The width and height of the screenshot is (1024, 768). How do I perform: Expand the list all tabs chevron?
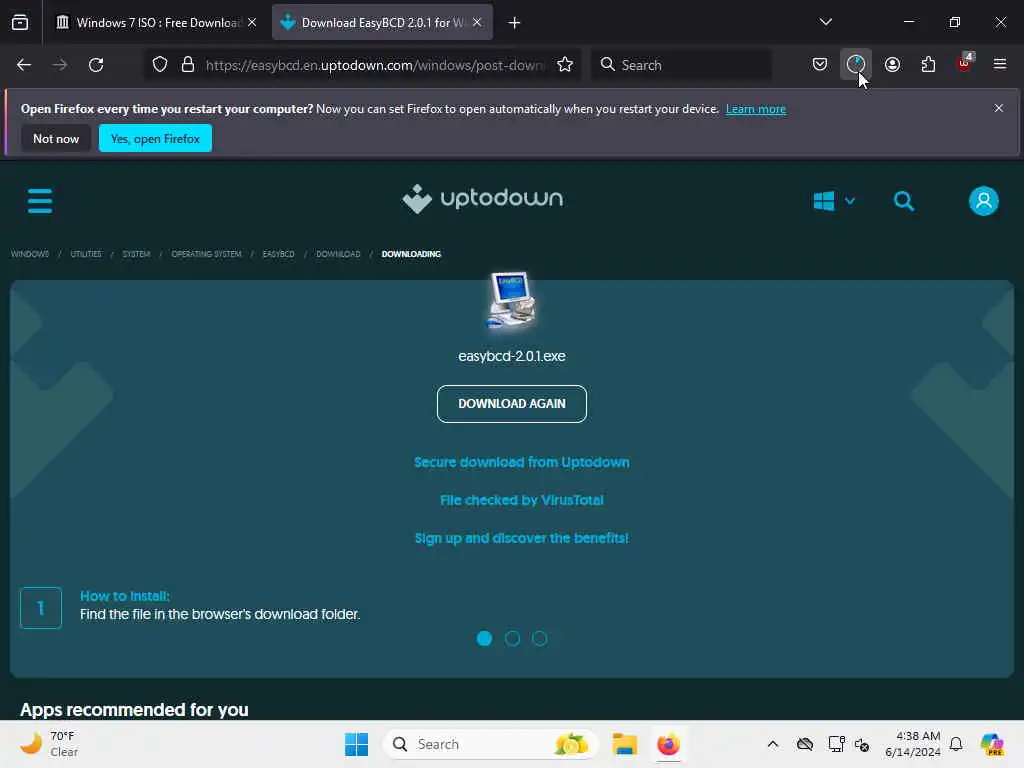825,22
